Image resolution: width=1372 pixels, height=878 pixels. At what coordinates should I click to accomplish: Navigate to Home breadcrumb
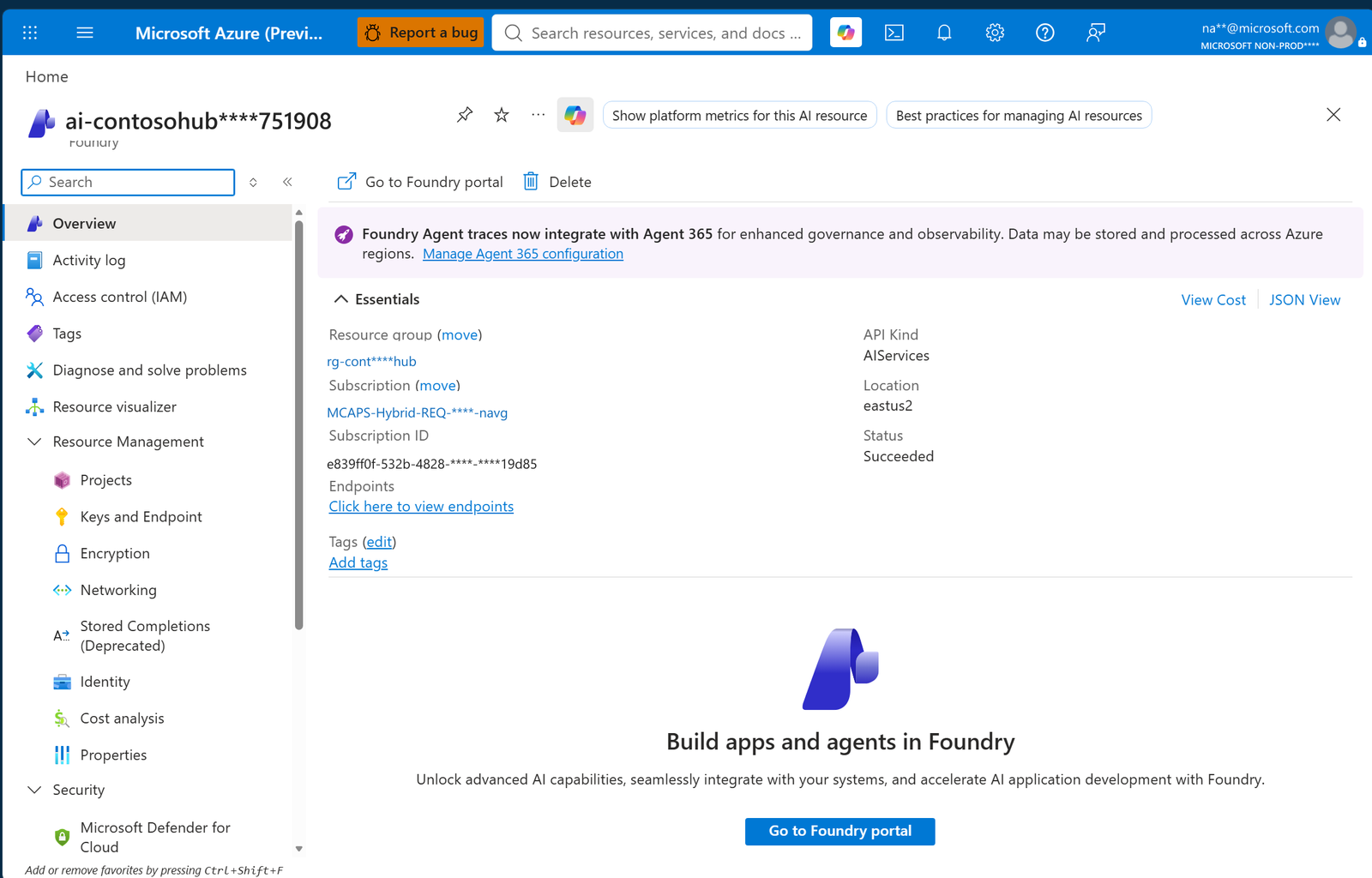[x=46, y=76]
